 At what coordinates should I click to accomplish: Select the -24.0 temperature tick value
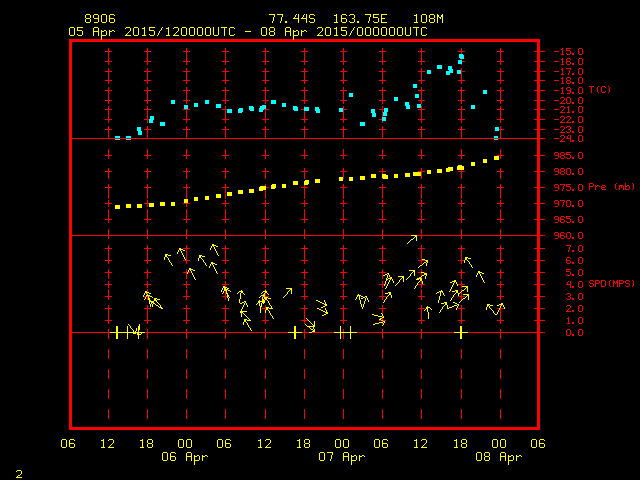coord(569,139)
